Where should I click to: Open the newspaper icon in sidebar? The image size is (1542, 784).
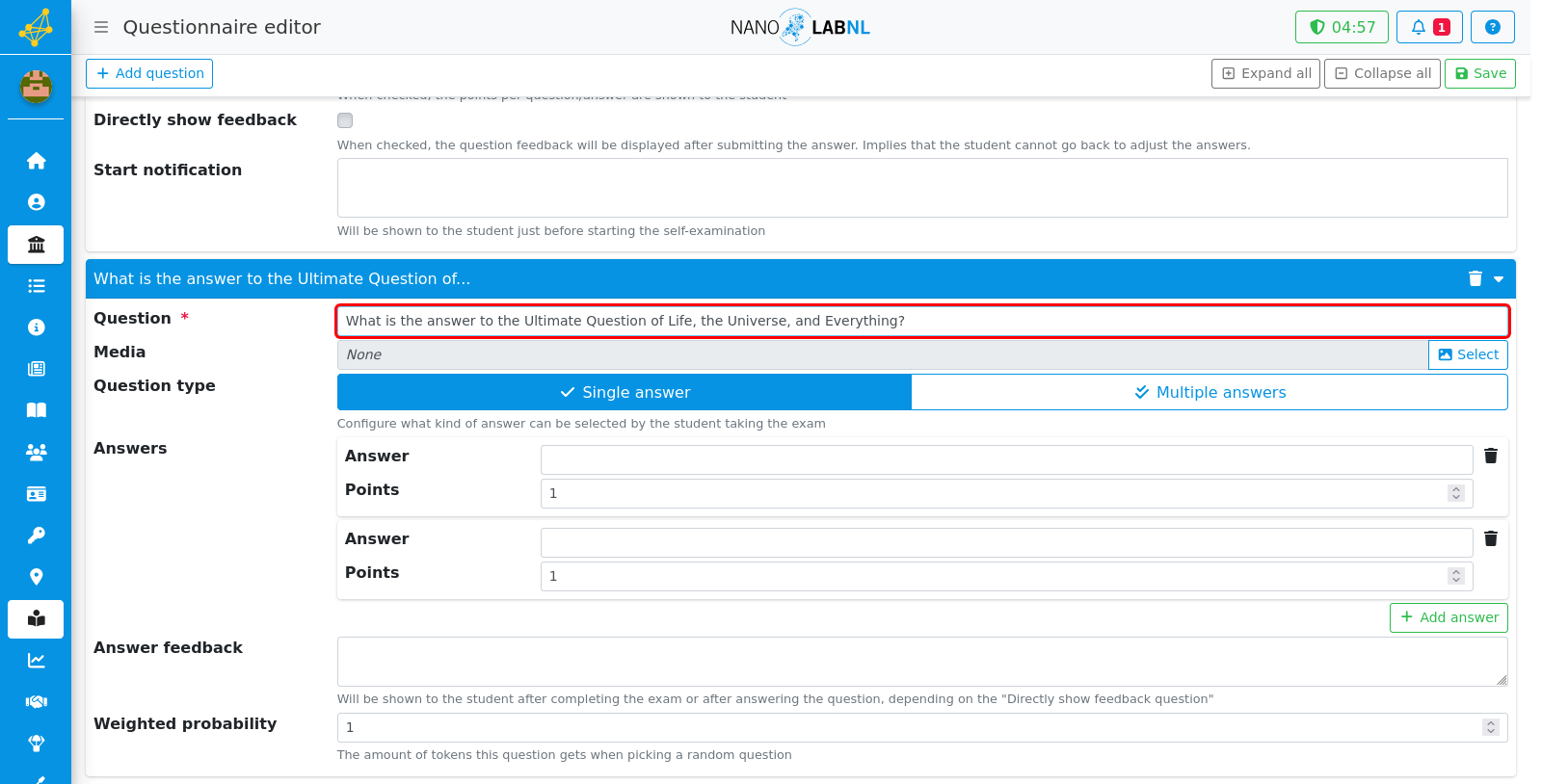pyautogui.click(x=37, y=369)
